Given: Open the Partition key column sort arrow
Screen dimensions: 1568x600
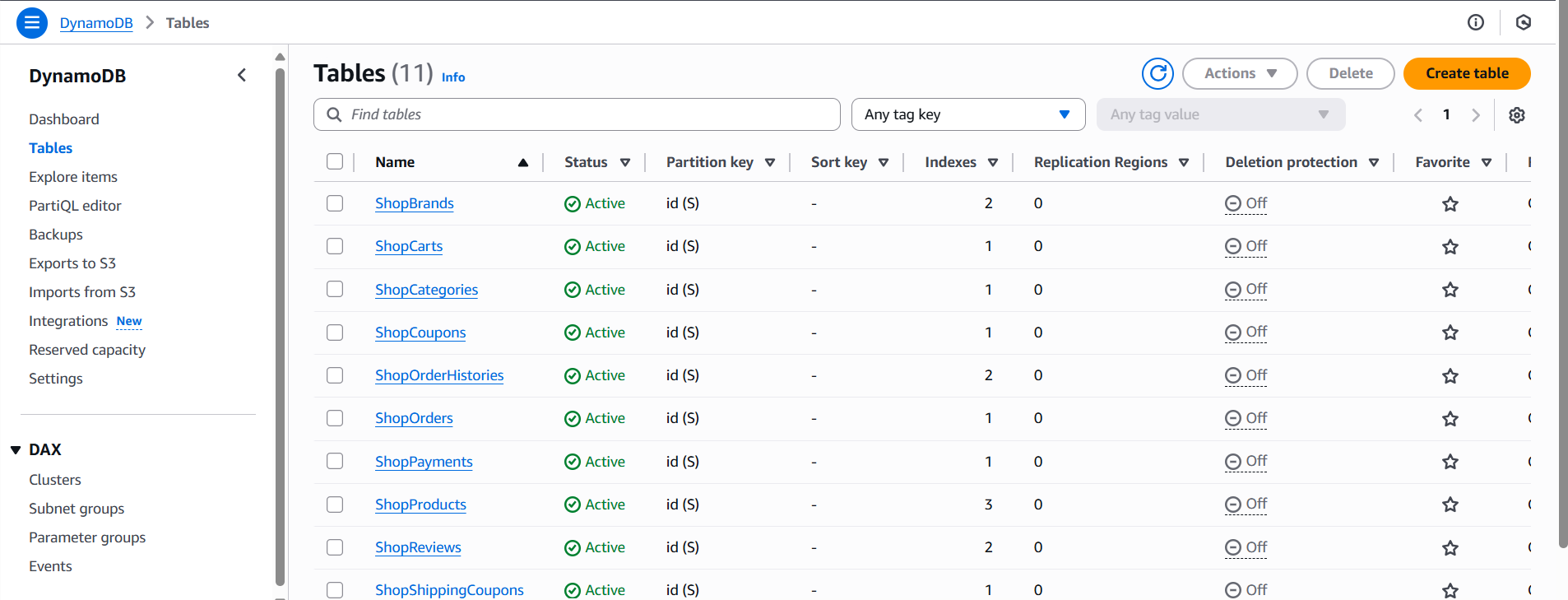Looking at the screenshot, I should (770, 163).
